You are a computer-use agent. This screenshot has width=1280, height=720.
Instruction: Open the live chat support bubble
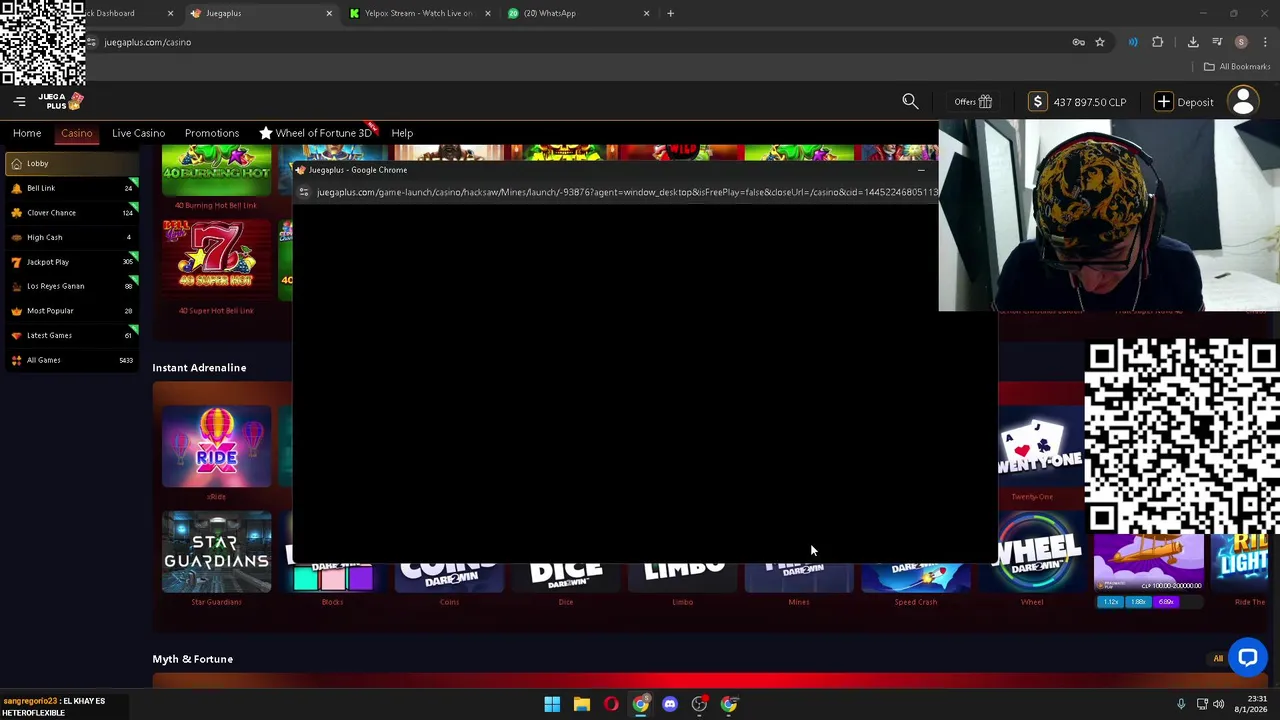click(1247, 657)
